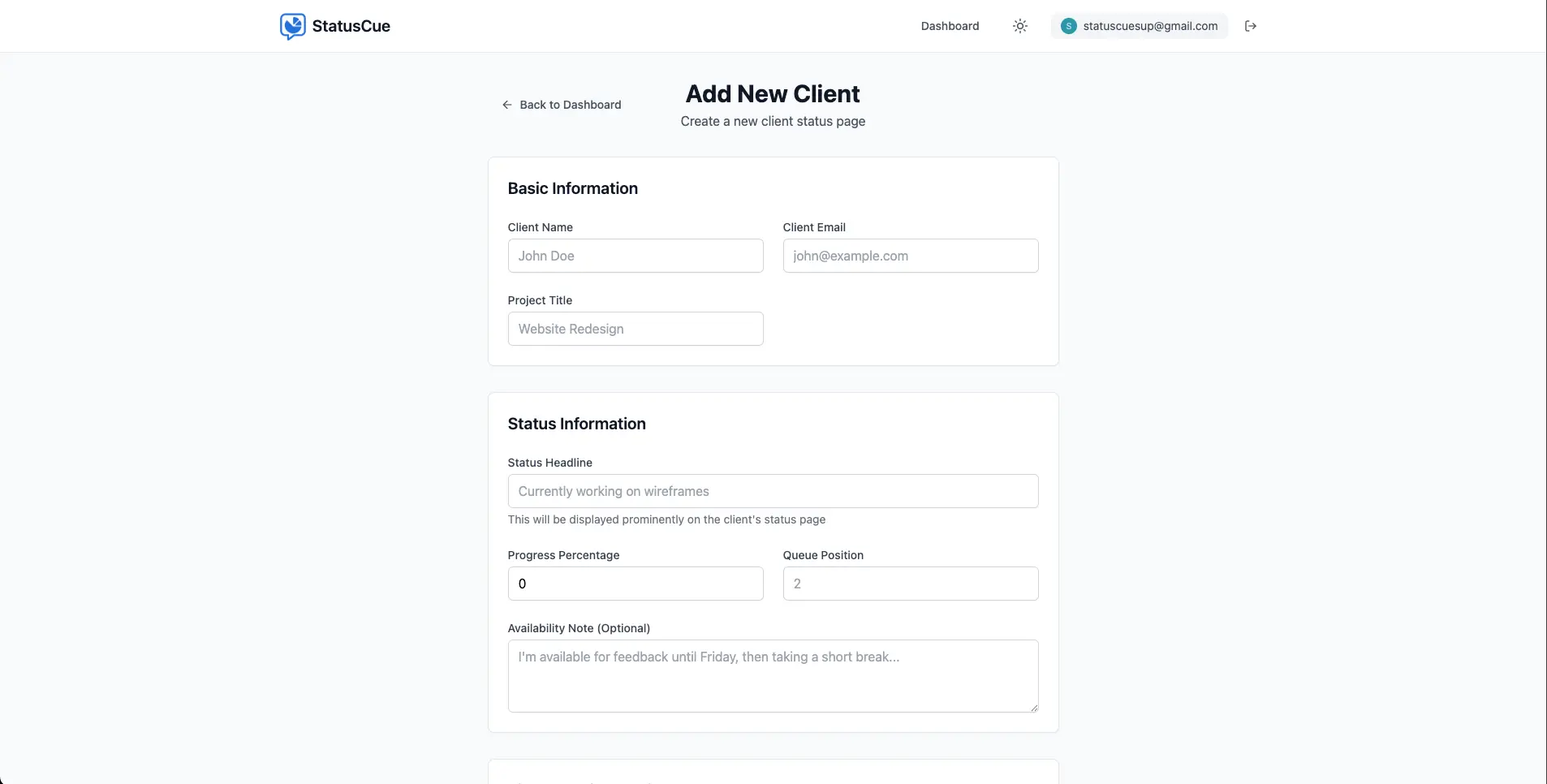Viewport: 1547px width, 784px height.
Task: Click the 'Status Headline' label
Action: tap(549, 463)
